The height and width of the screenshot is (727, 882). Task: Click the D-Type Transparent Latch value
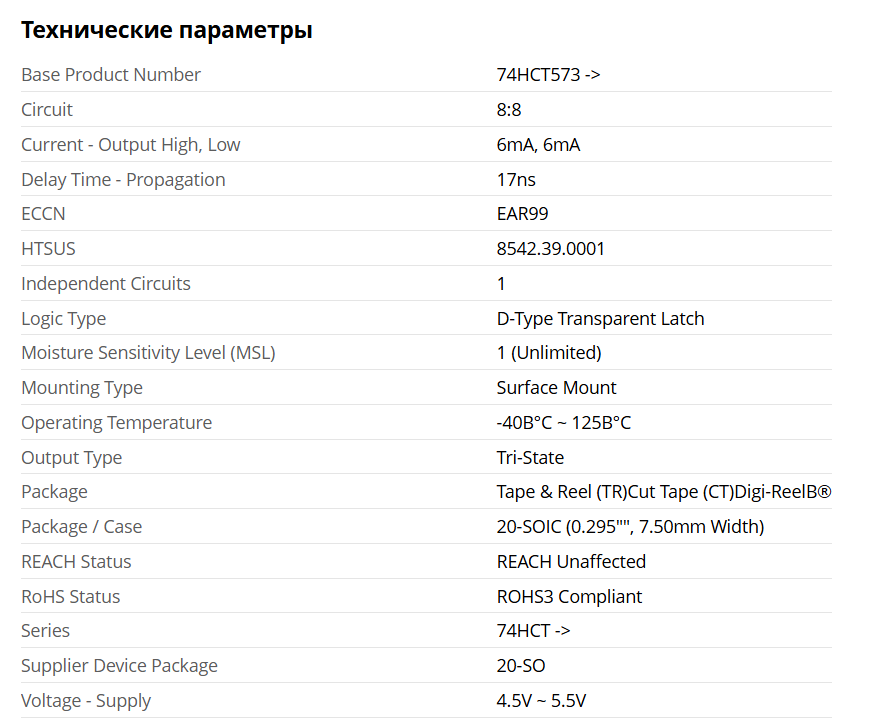coord(600,319)
